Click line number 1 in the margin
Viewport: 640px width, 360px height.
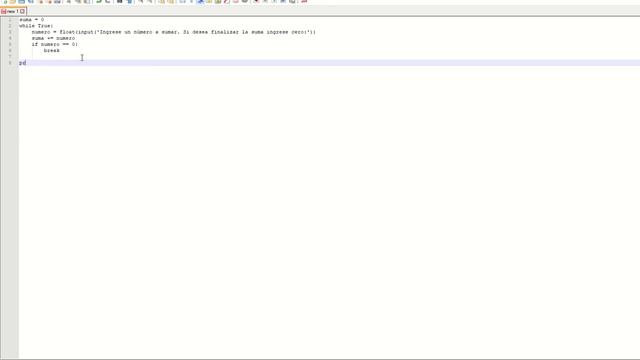click(10, 20)
